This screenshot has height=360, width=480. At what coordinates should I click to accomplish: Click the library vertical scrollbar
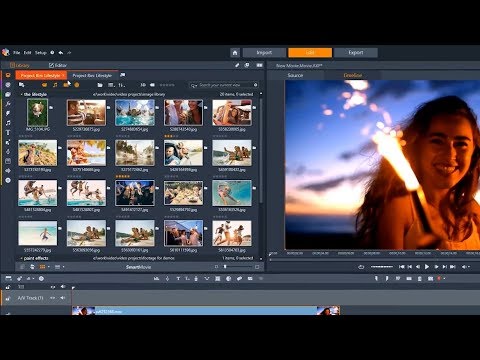pyautogui.click(x=261, y=150)
